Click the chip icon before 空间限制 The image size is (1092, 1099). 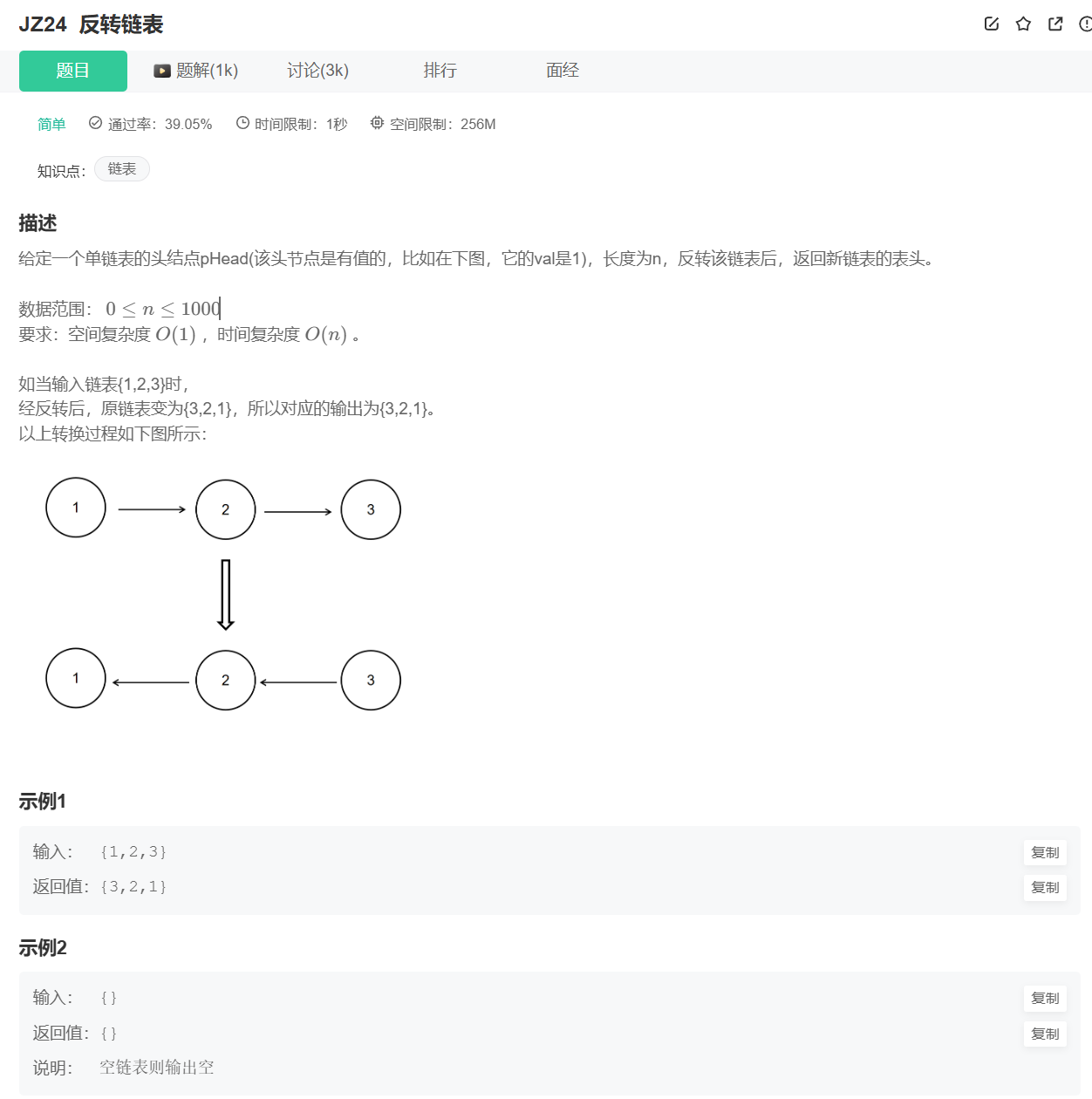coord(377,123)
